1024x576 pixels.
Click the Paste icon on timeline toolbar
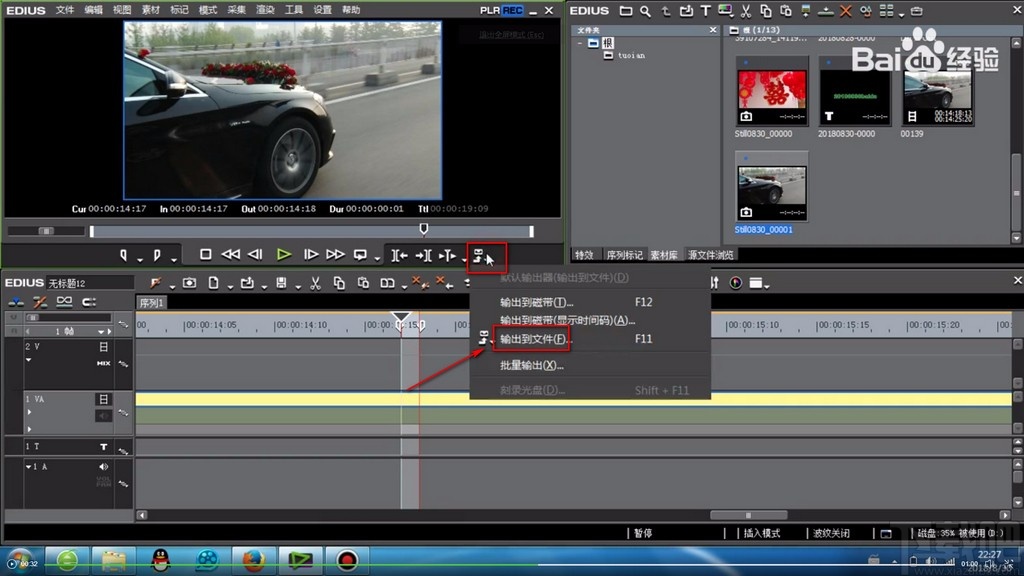tap(363, 283)
